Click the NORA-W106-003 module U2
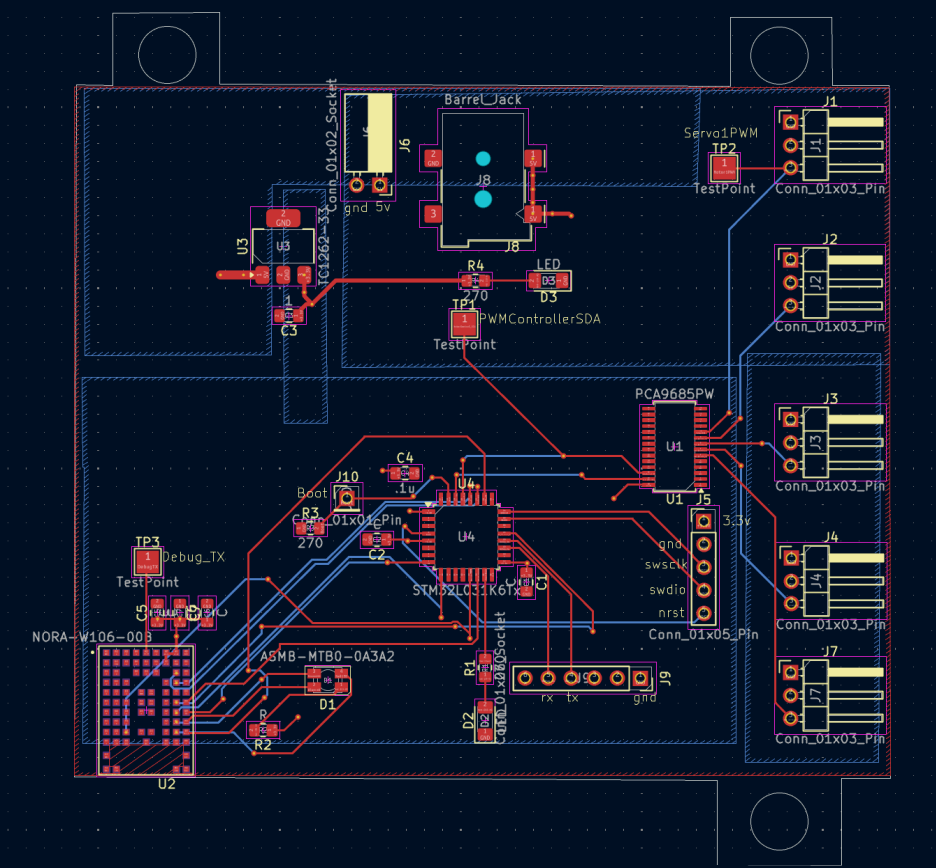The width and height of the screenshot is (936, 868). click(145, 710)
